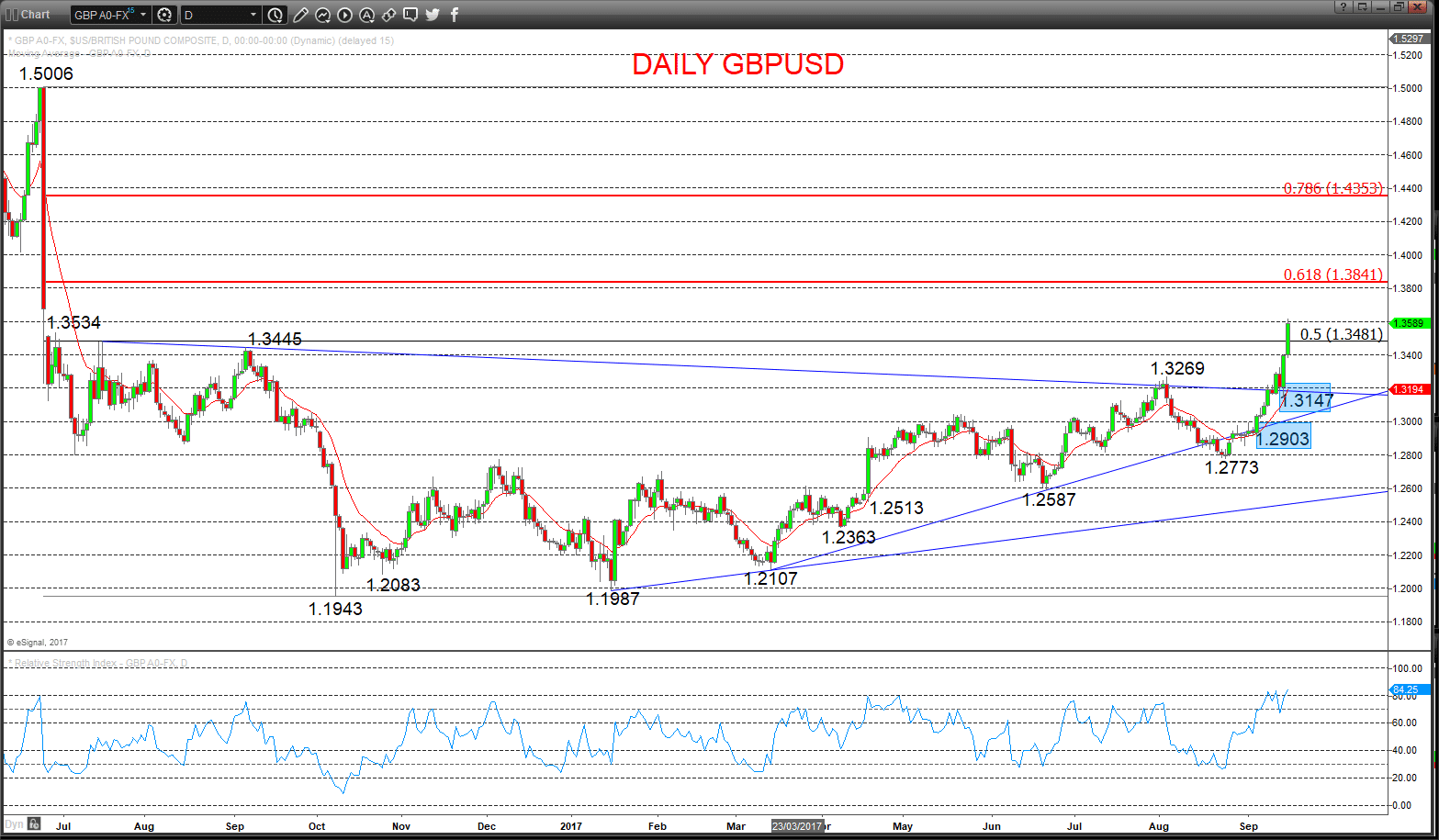Click the help question mark button
The width and height of the screenshot is (1439, 840).
point(1342,6)
